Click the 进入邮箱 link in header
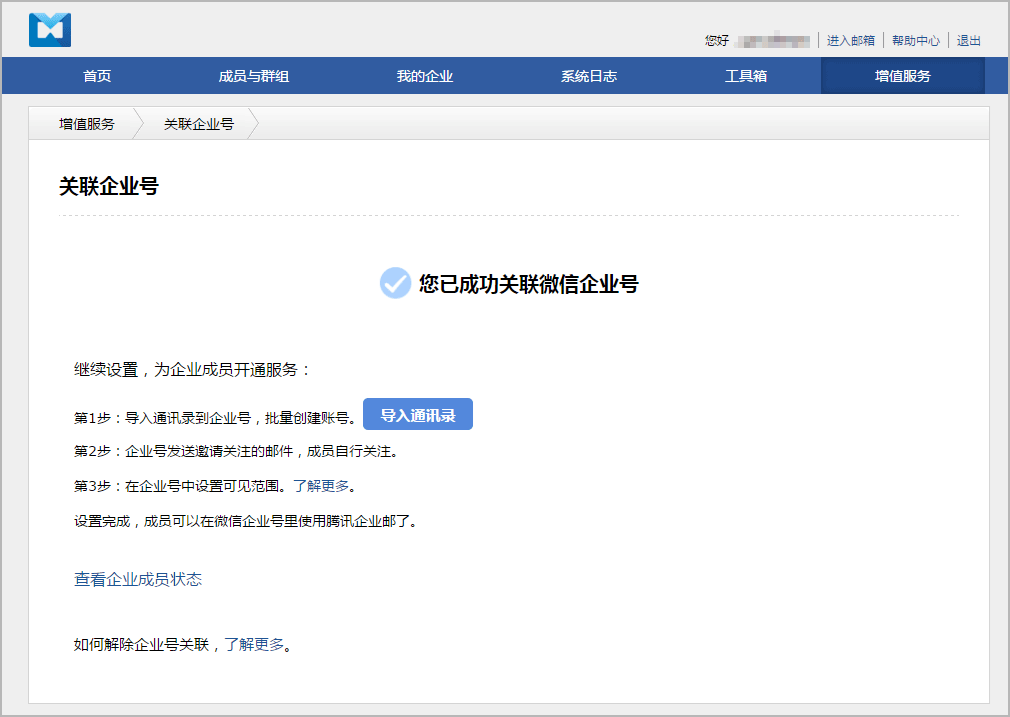 click(851, 41)
